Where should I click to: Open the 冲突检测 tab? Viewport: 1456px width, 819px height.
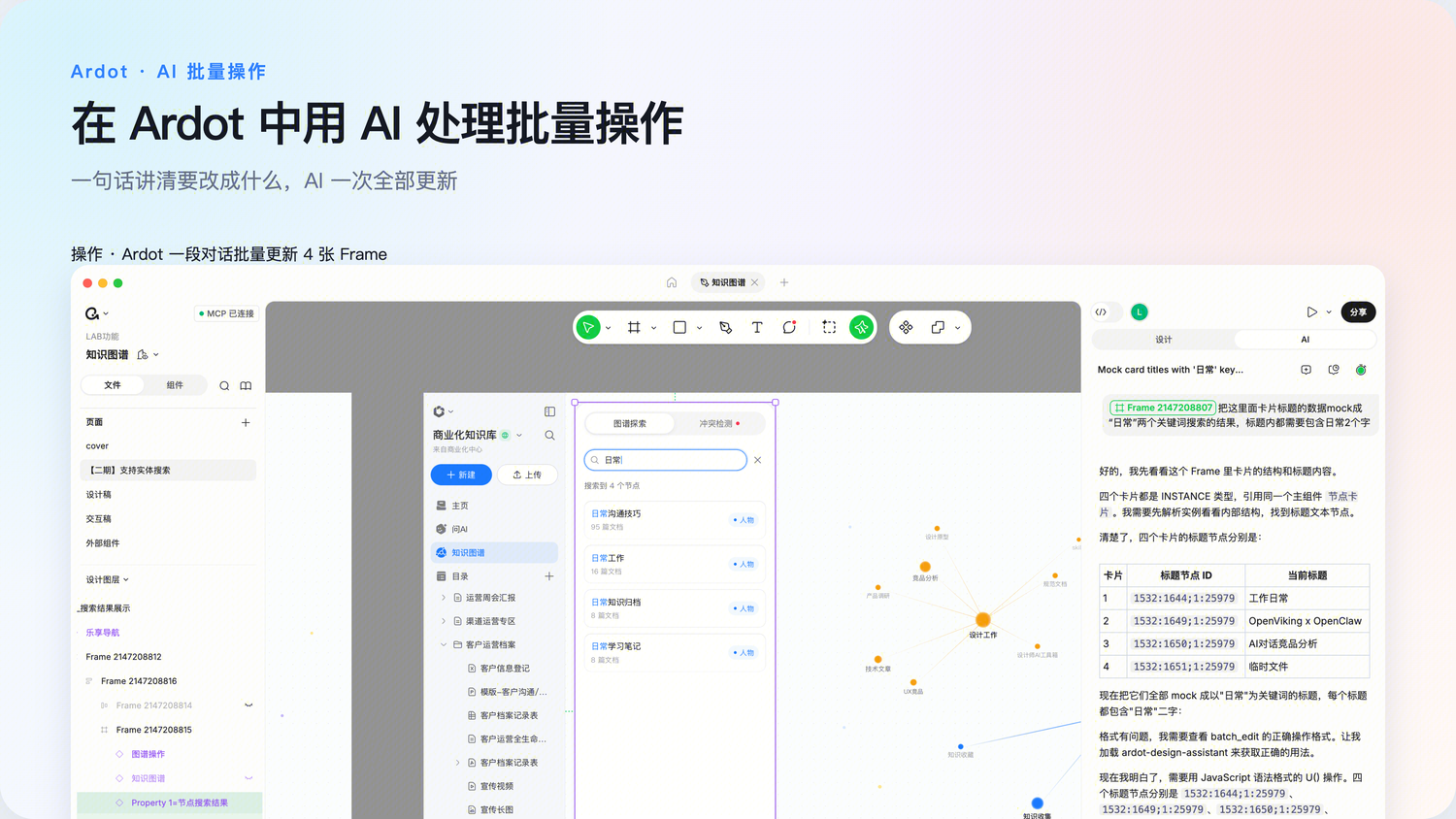point(719,423)
